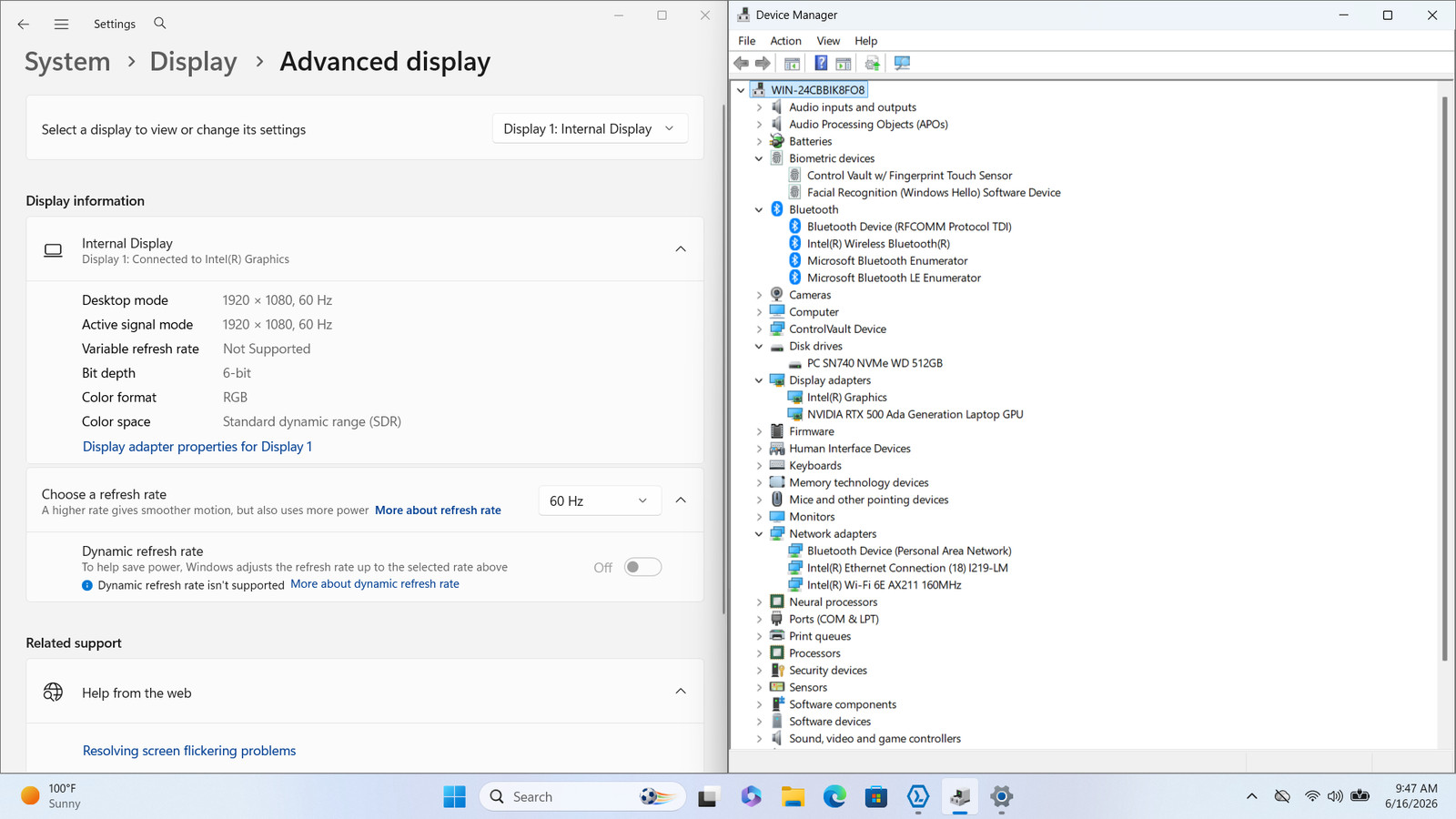Select Facial Recognition (Windows Hello) Software Device
Viewport: 1456px width, 819px height.
pos(934,193)
